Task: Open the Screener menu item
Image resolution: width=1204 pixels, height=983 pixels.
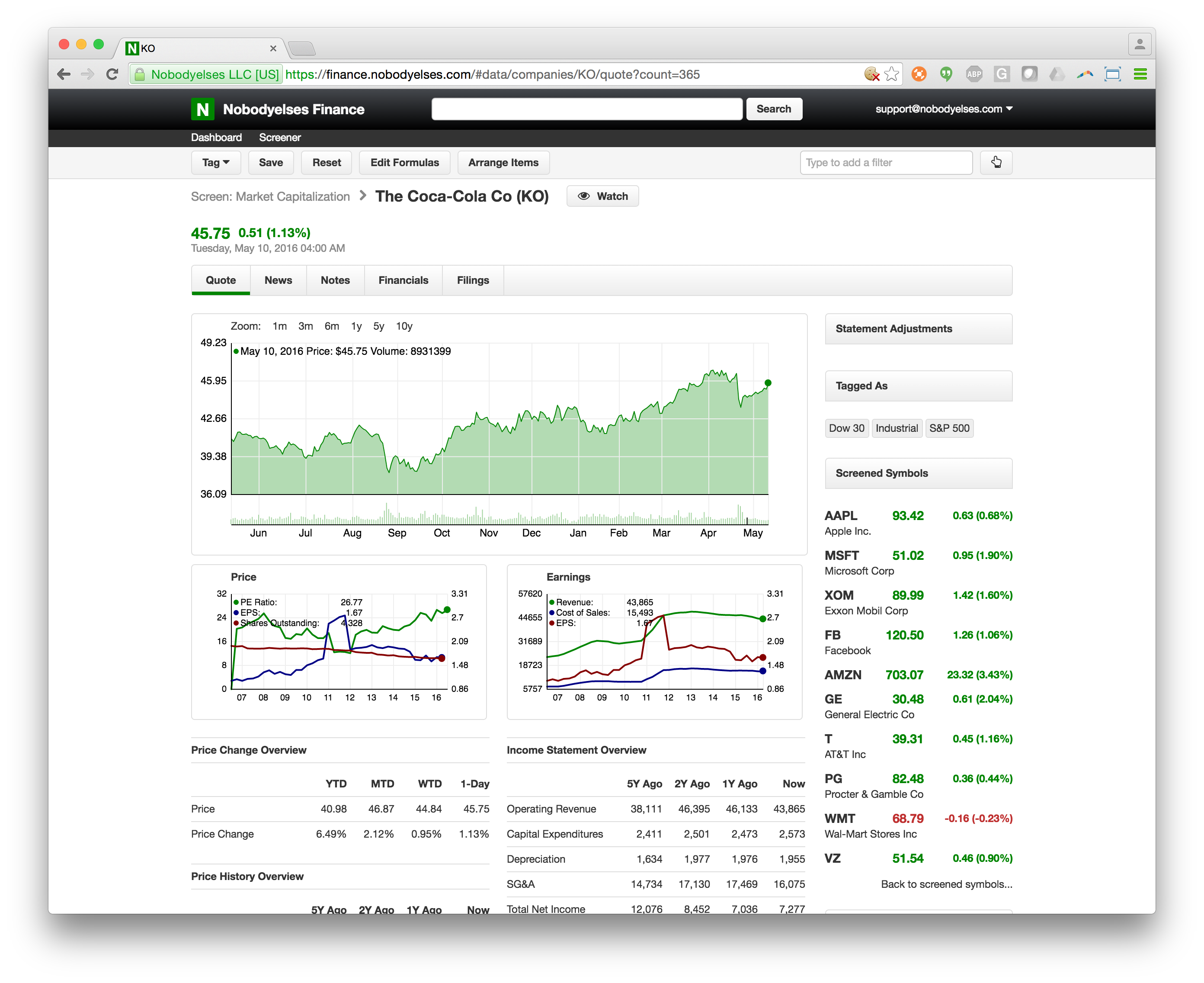Action: [280, 138]
